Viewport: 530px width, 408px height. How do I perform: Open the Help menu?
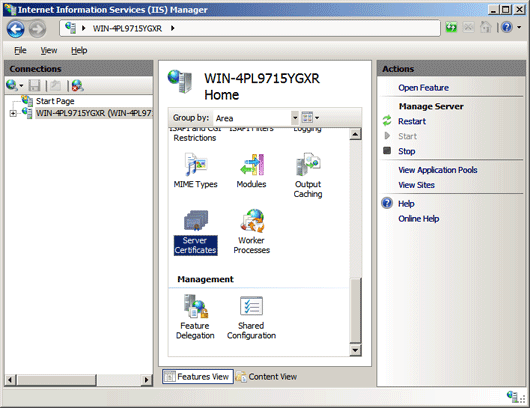pos(79,50)
